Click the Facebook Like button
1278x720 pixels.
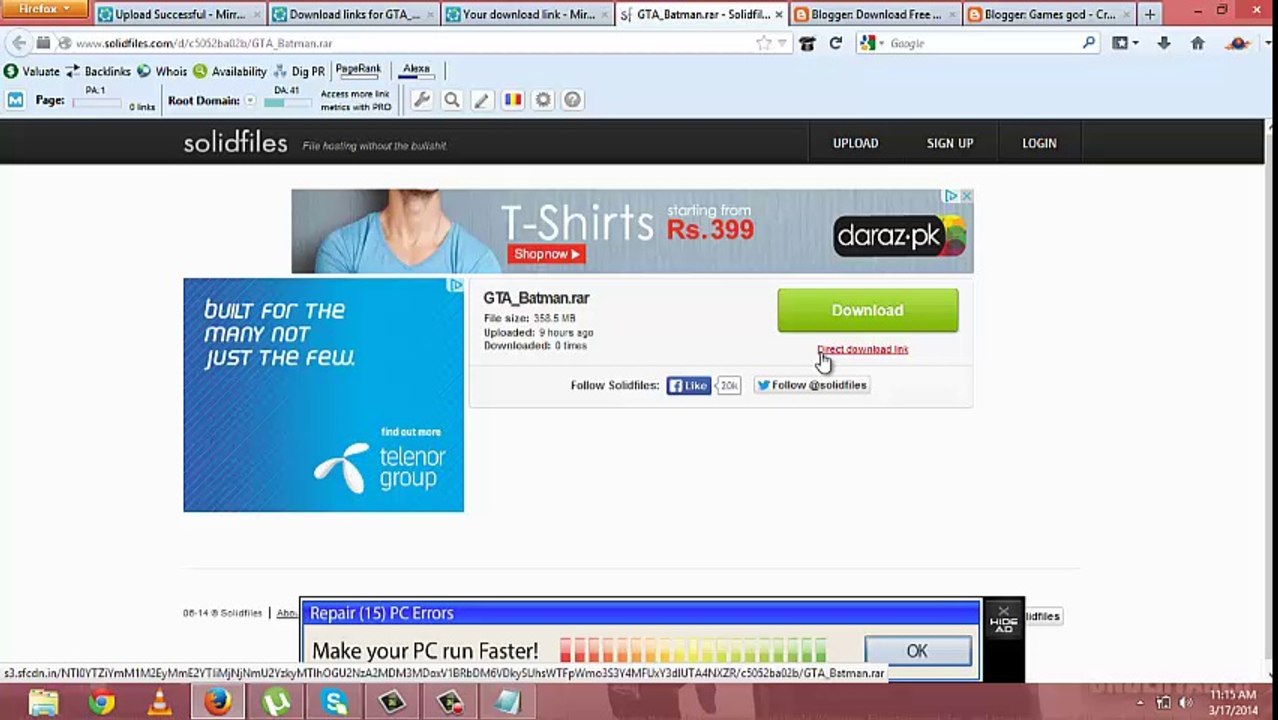(x=689, y=385)
